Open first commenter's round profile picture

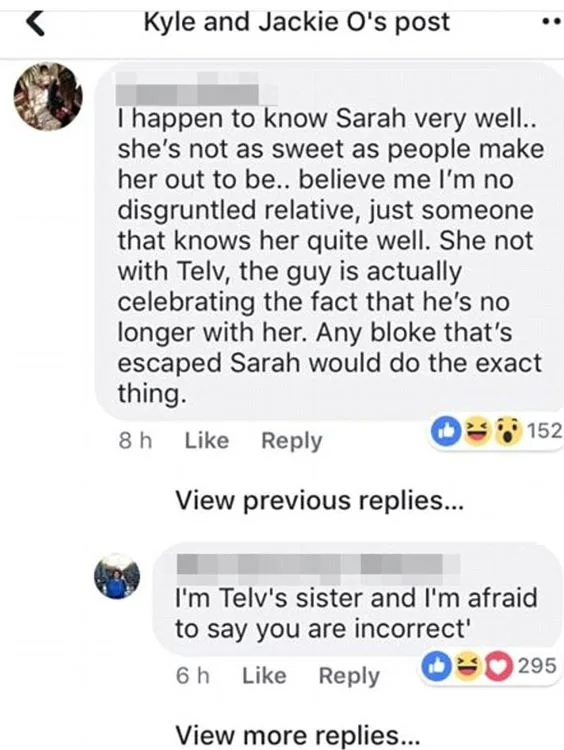(x=48, y=97)
